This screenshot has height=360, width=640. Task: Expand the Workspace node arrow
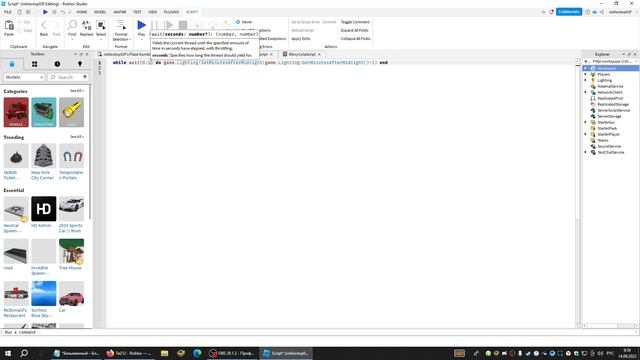point(586,68)
